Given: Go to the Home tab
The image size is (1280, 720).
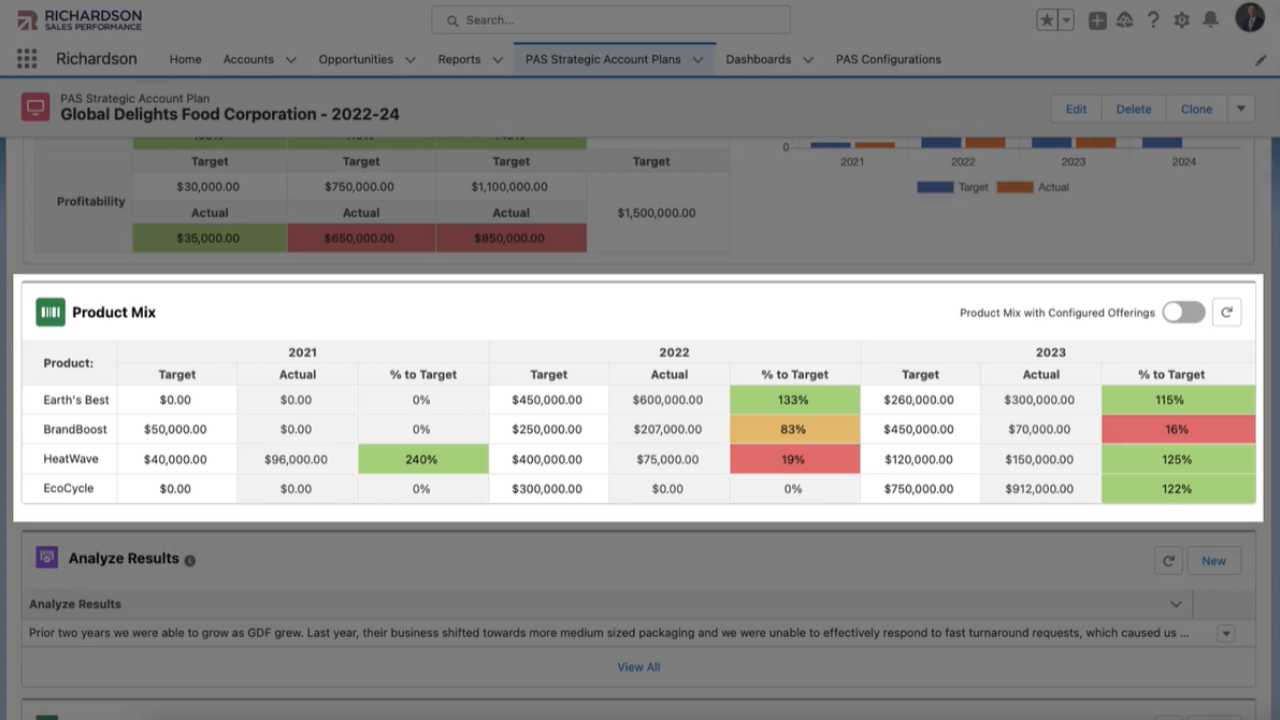Looking at the screenshot, I should pos(185,59).
